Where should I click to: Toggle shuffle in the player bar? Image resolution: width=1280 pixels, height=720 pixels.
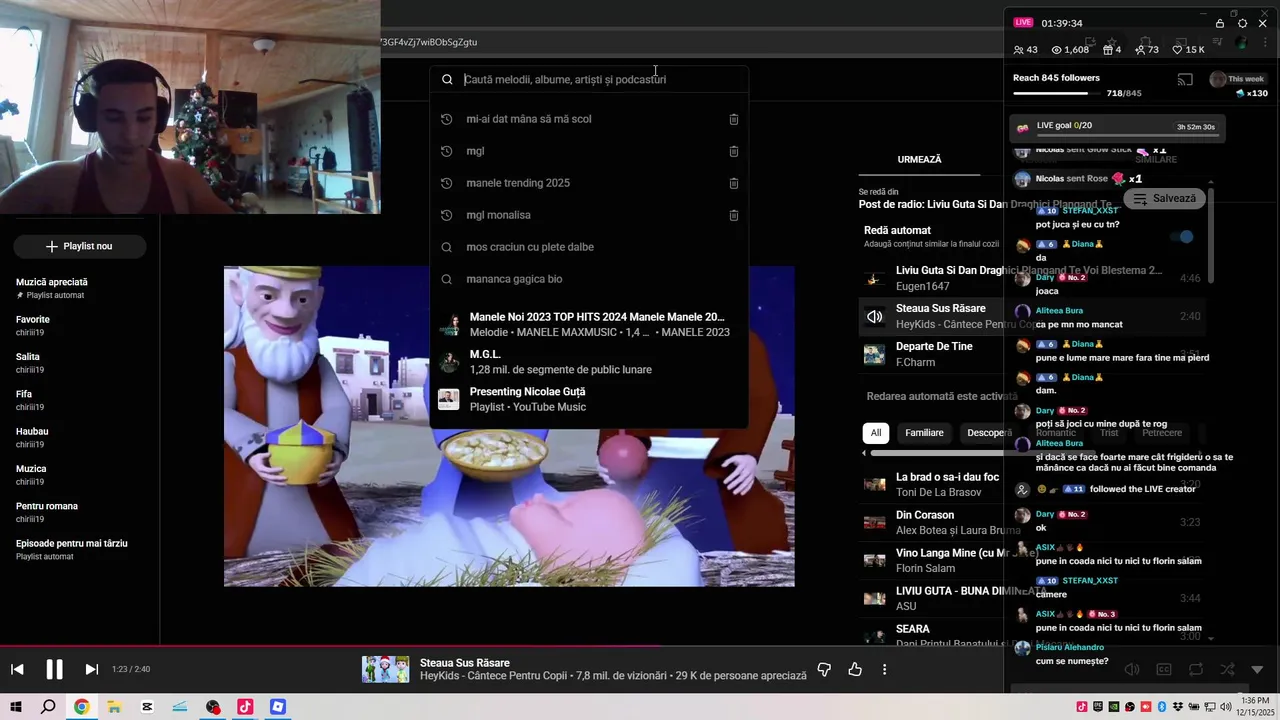pyautogui.click(x=1227, y=669)
